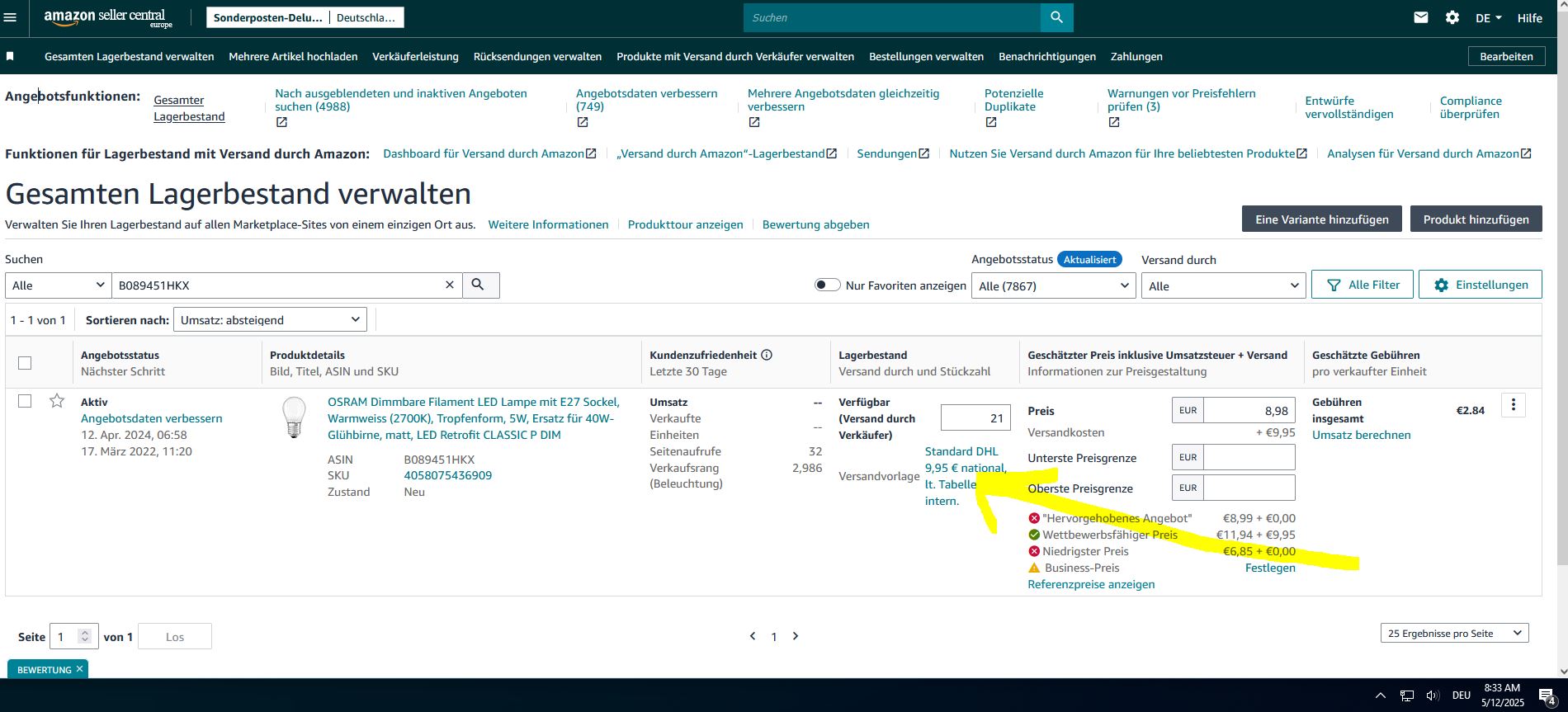Open the messages envelope icon

point(1420,17)
